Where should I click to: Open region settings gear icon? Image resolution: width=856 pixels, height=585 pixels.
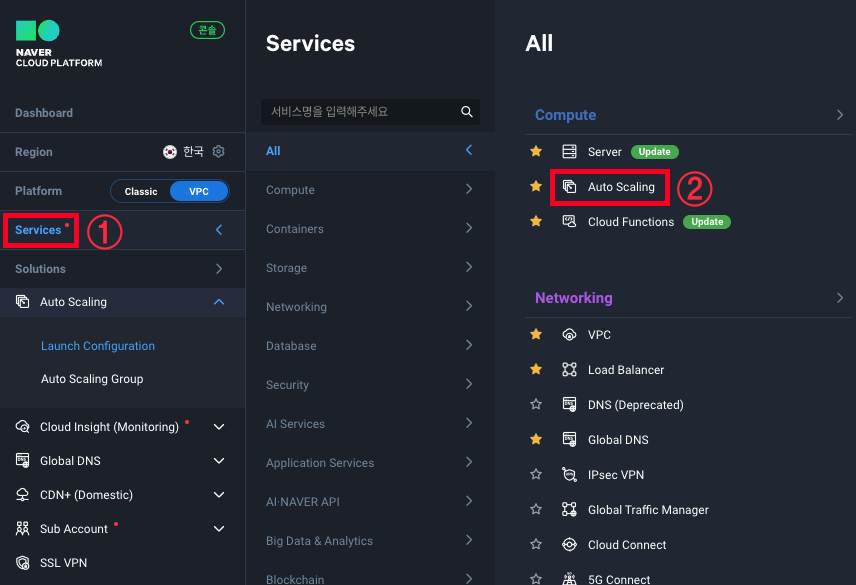tap(218, 151)
